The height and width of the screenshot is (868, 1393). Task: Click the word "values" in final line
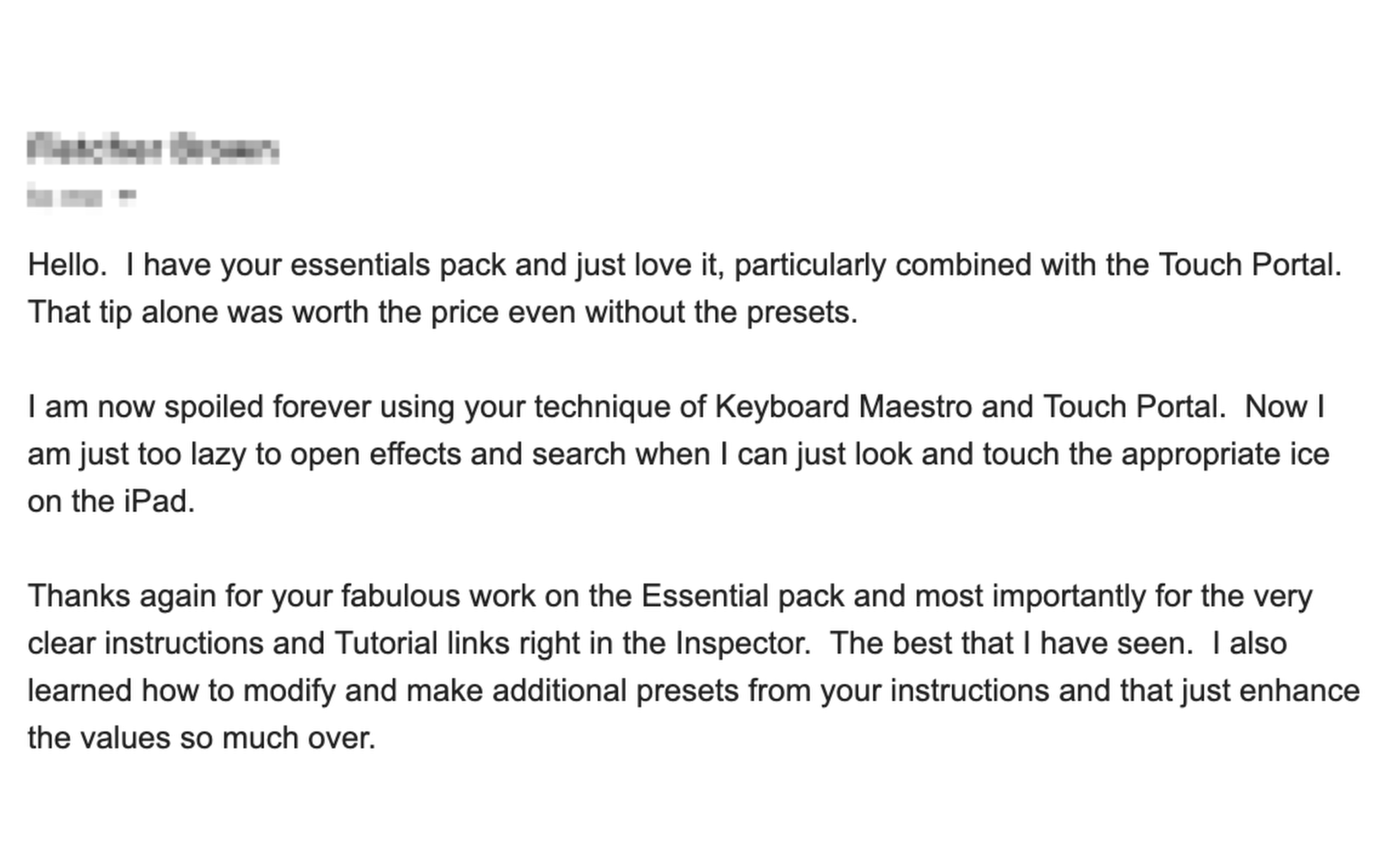click(125, 738)
